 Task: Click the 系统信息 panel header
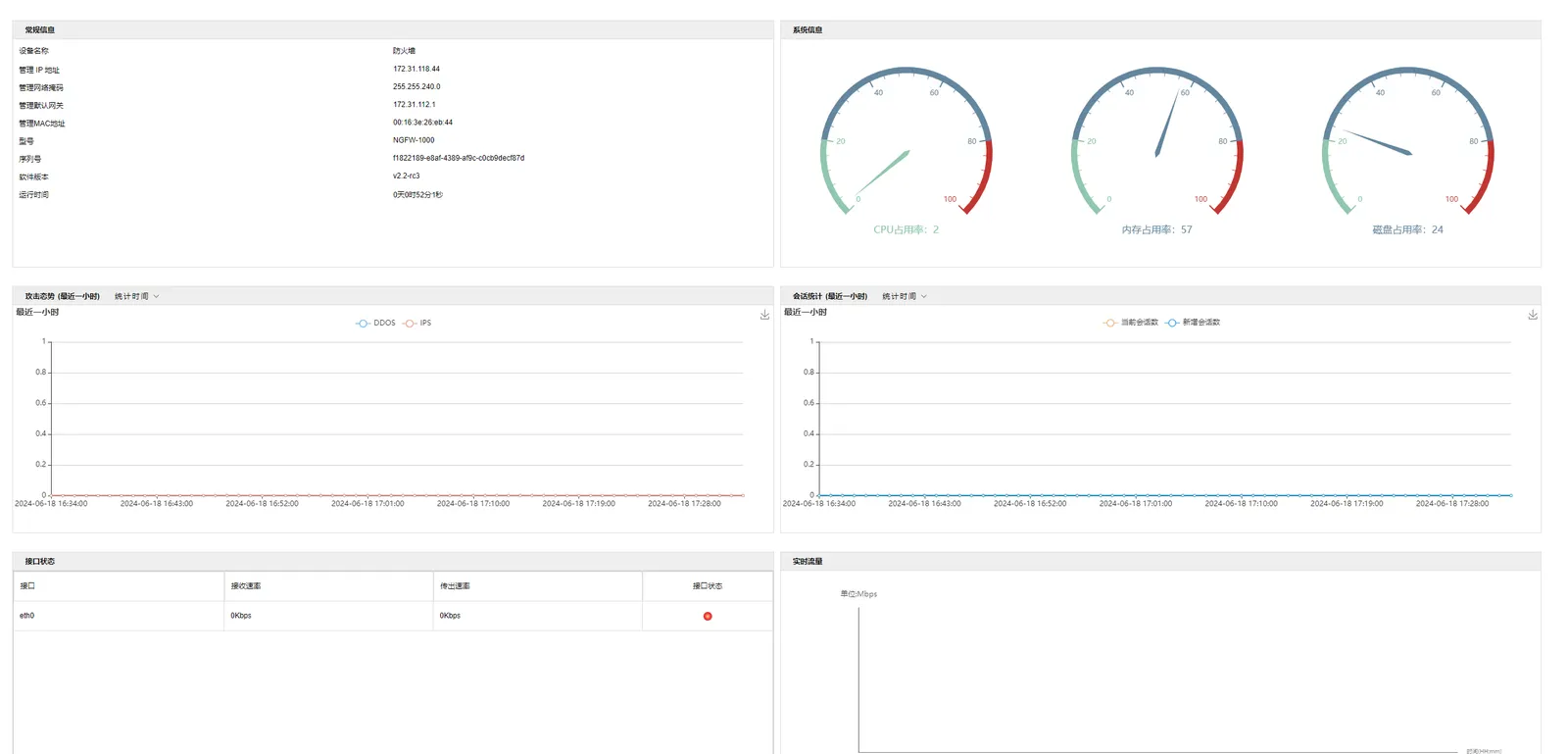(x=1160, y=30)
